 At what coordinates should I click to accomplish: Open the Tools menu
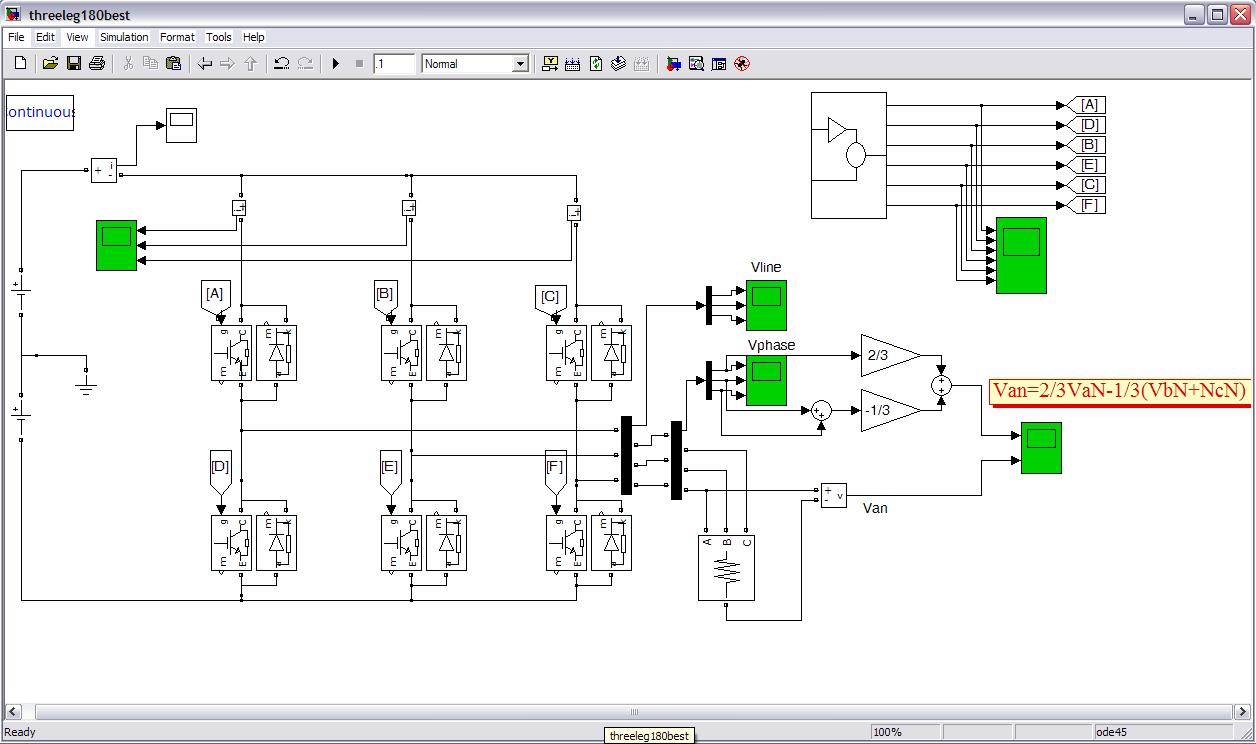click(x=218, y=37)
